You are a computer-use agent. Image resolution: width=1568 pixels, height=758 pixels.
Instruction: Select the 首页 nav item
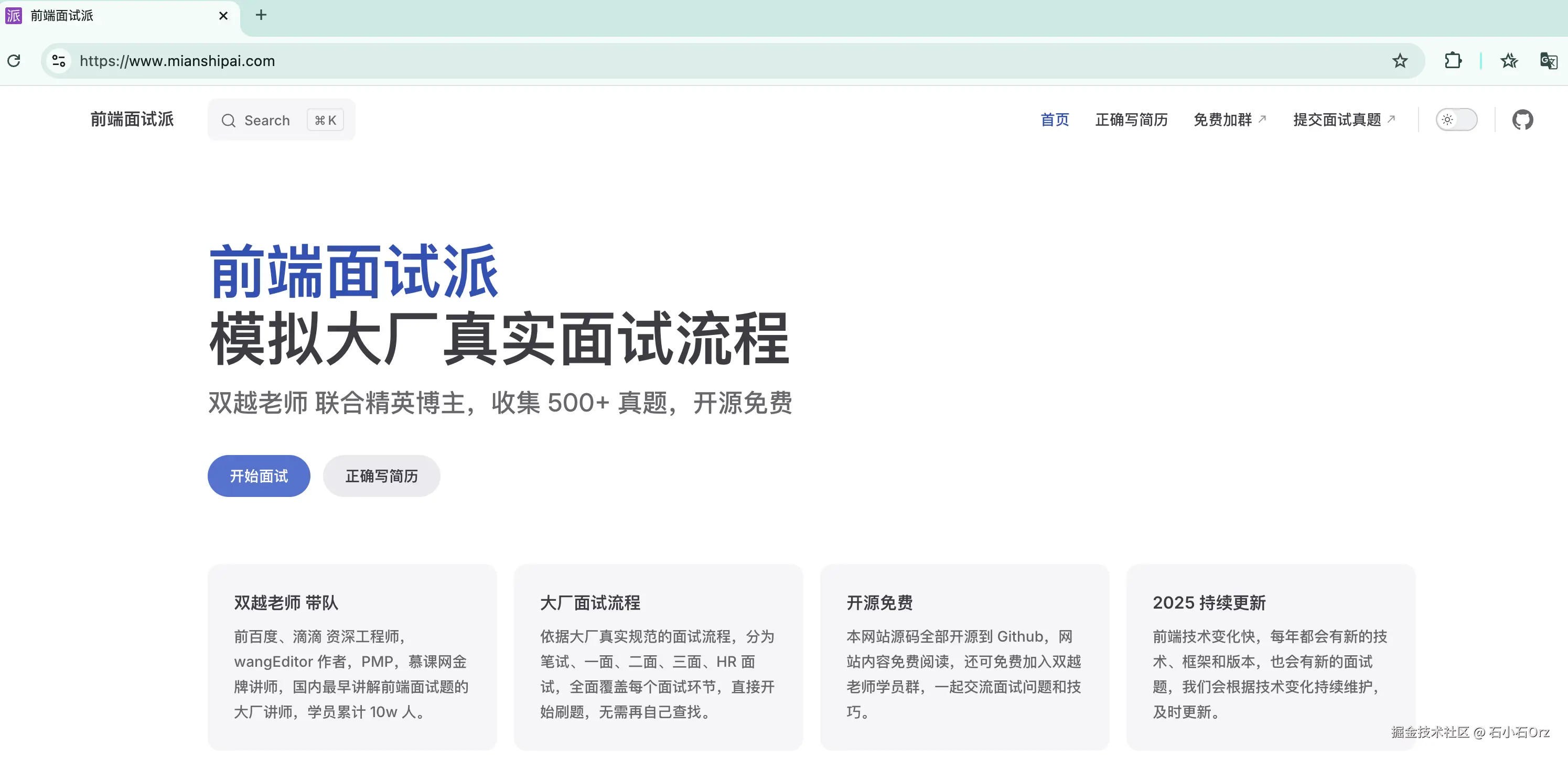(1054, 120)
